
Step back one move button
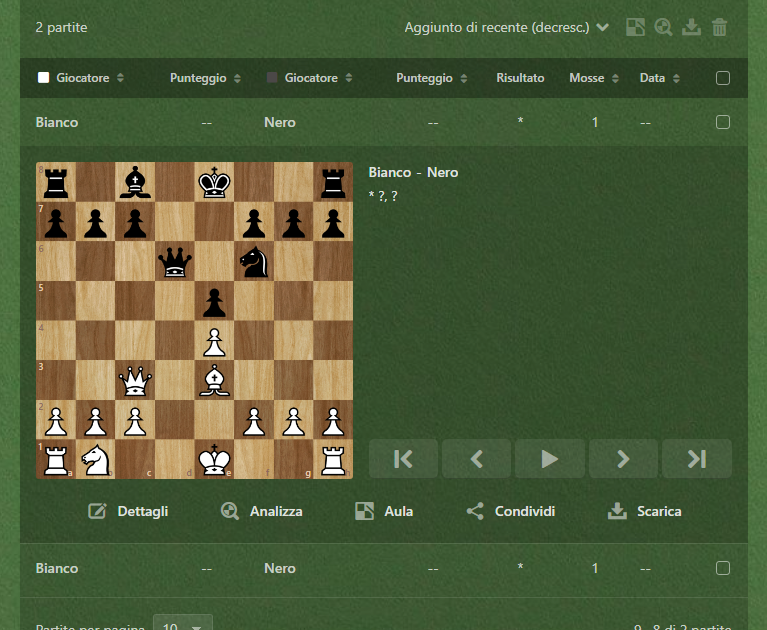(476, 459)
